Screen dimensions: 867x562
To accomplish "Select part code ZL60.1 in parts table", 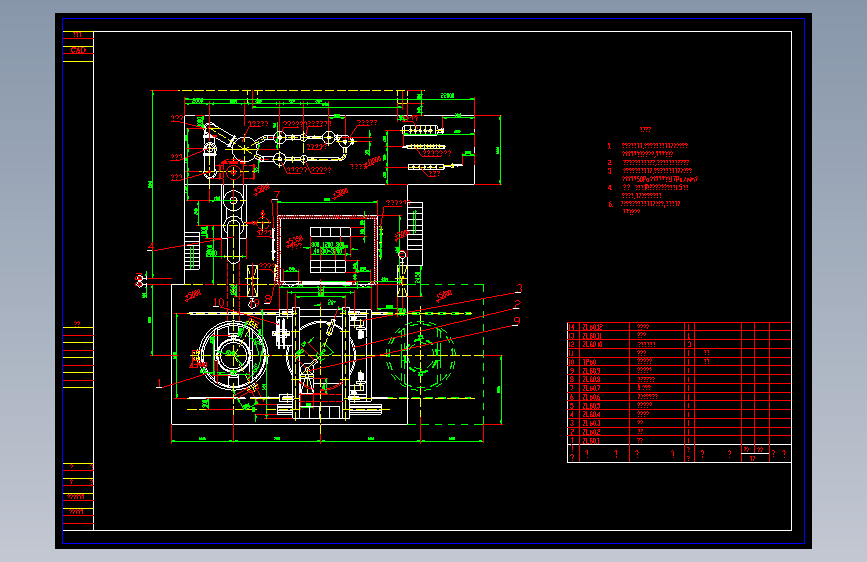I will click(x=591, y=441).
